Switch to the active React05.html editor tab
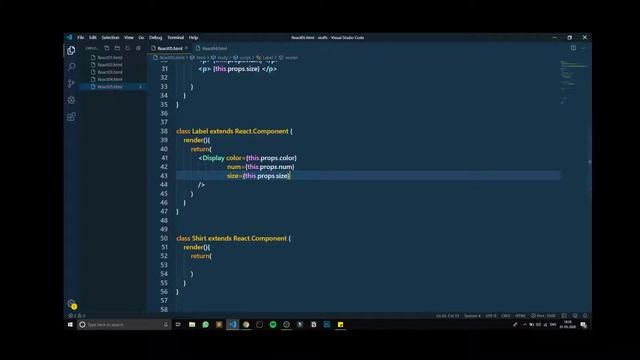This screenshot has height=360, width=640. pos(170,48)
